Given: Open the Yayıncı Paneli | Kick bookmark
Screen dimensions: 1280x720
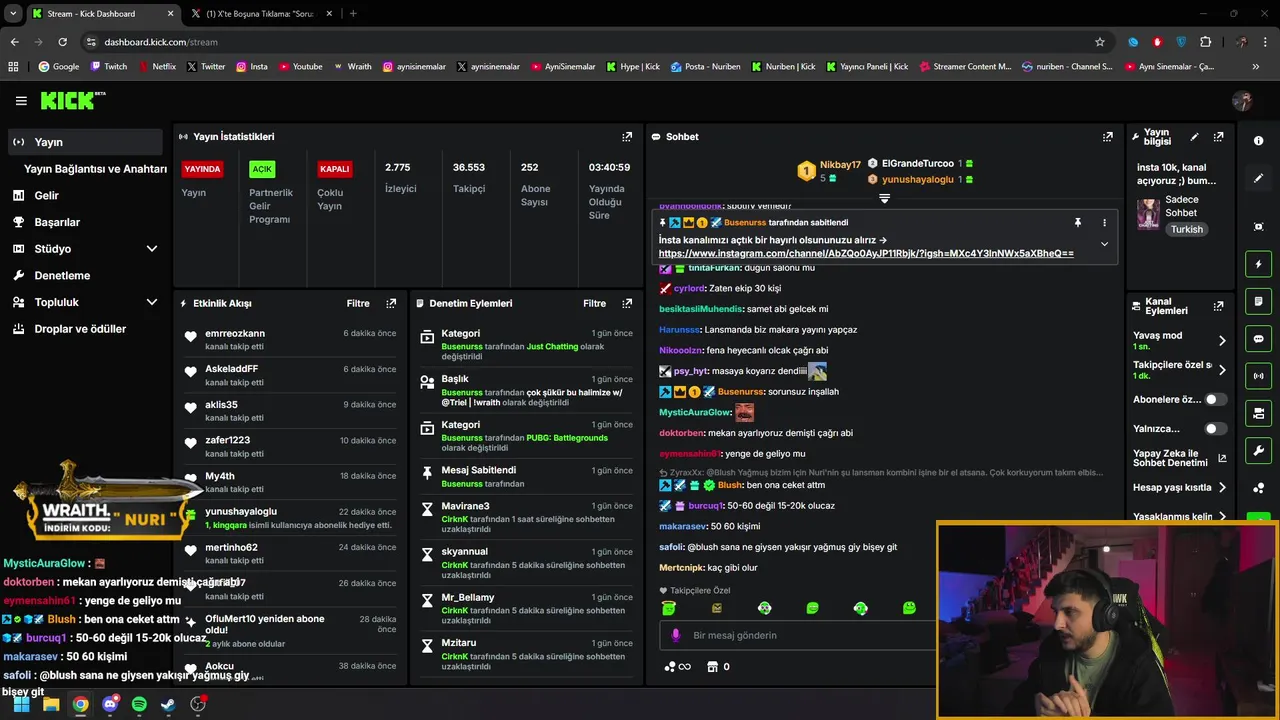Looking at the screenshot, I should (867, 67).
